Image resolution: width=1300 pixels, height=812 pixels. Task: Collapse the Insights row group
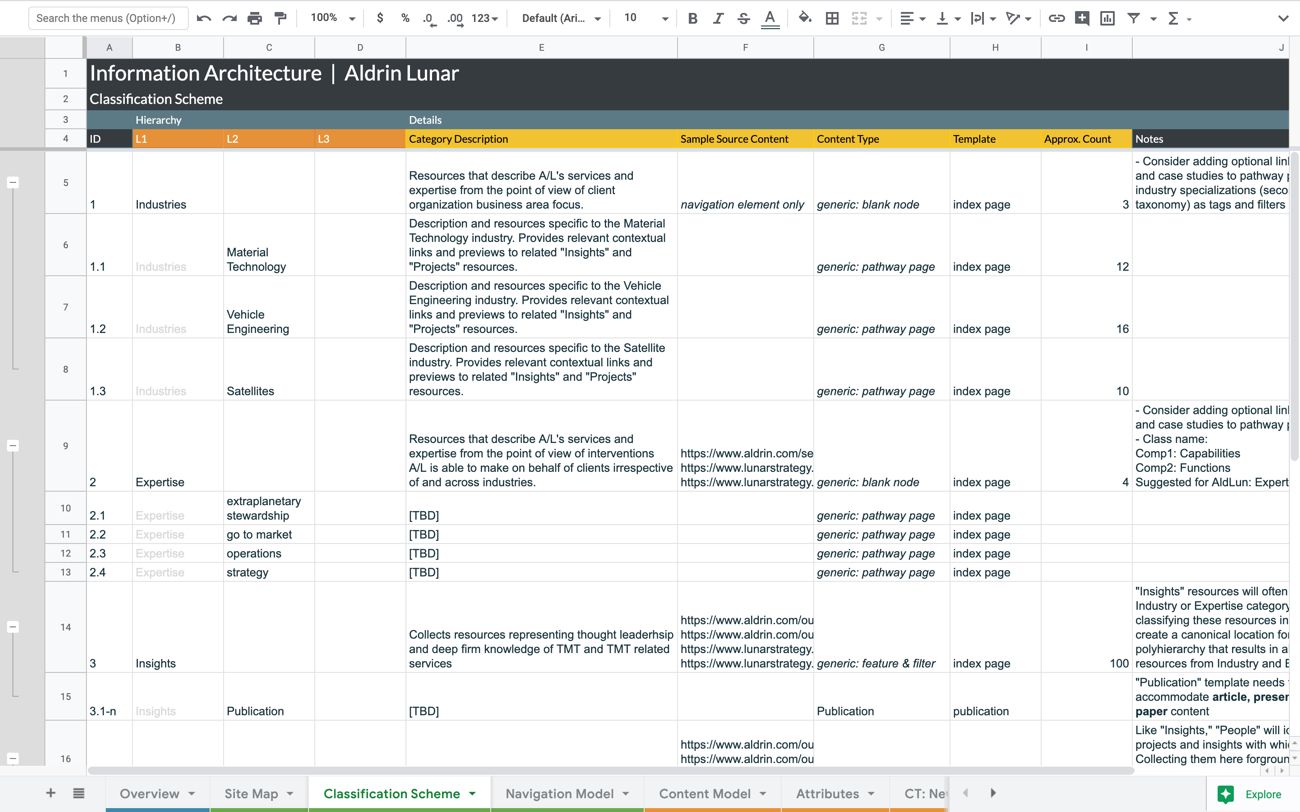[13, 627]
